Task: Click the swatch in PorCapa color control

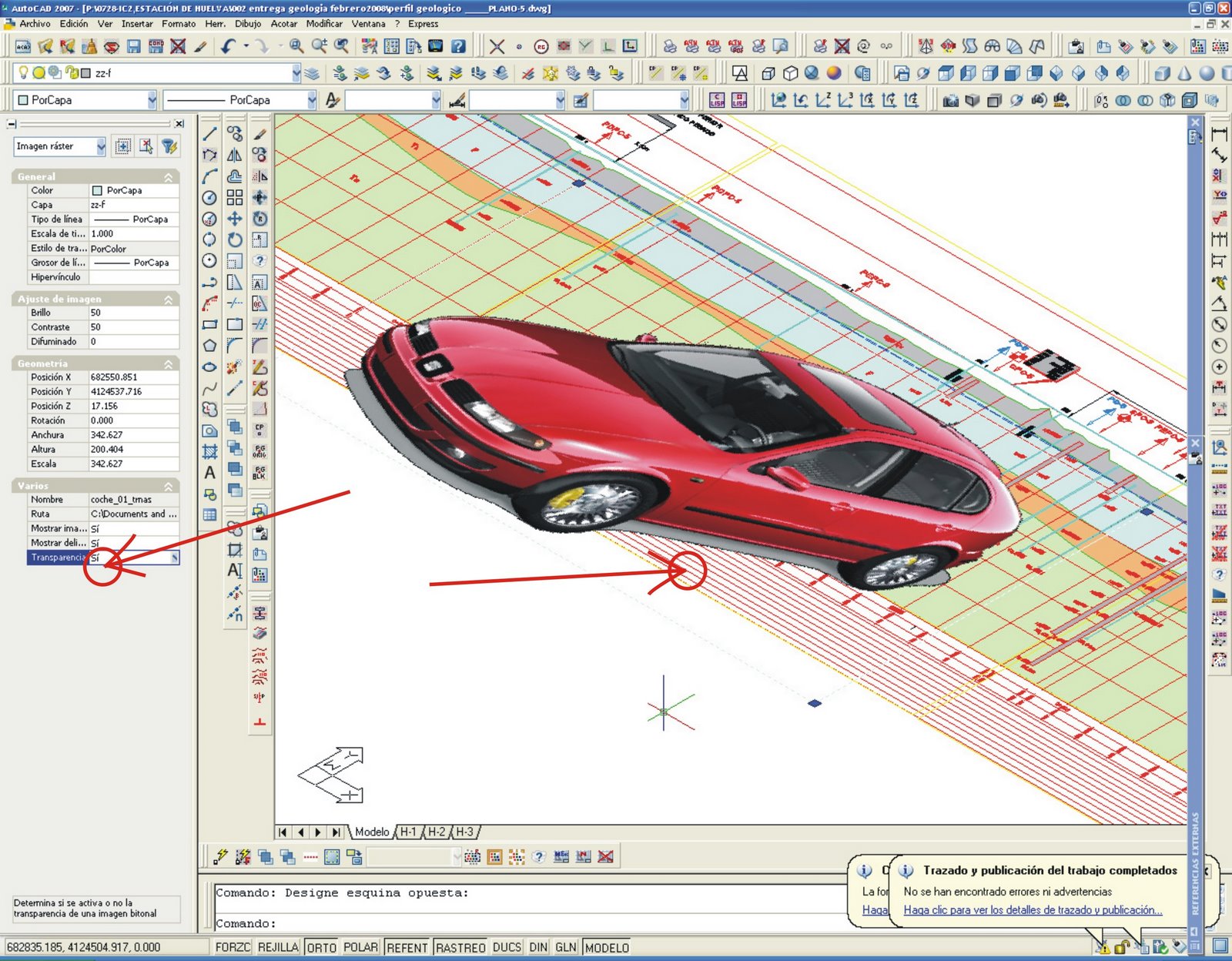Action: [23, 100]
